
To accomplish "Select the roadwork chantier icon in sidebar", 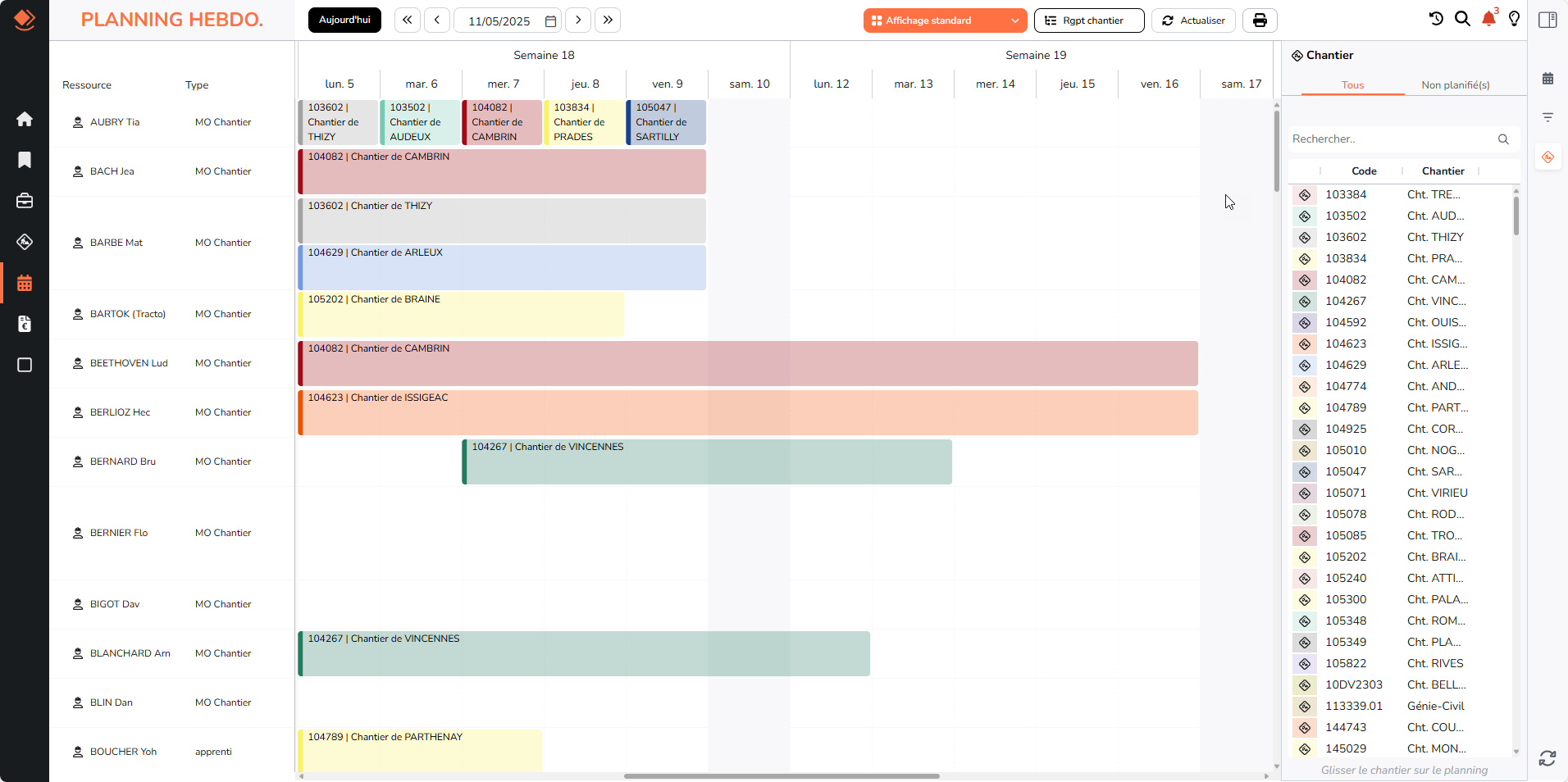I will [25, 242].
